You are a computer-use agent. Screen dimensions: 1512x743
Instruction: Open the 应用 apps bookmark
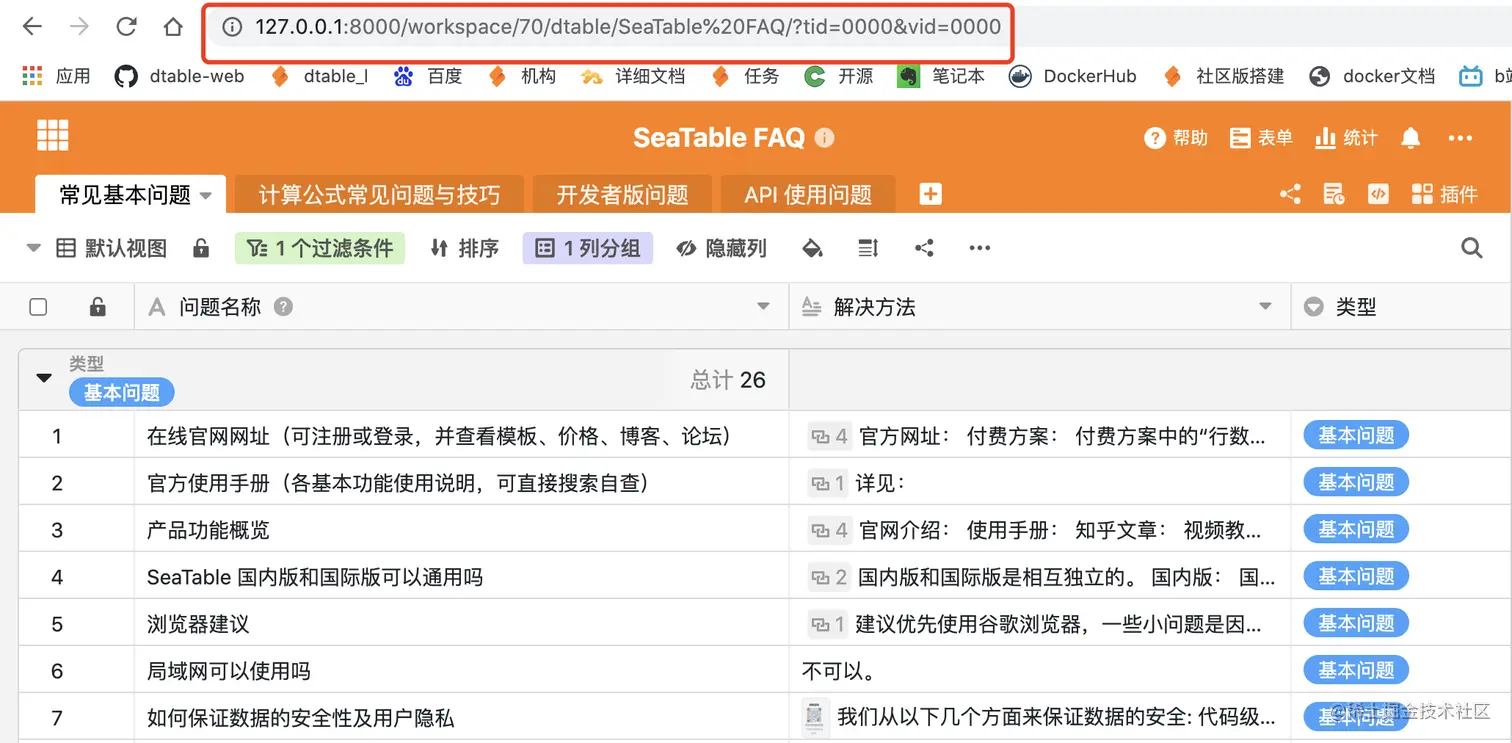coord(57,76)
